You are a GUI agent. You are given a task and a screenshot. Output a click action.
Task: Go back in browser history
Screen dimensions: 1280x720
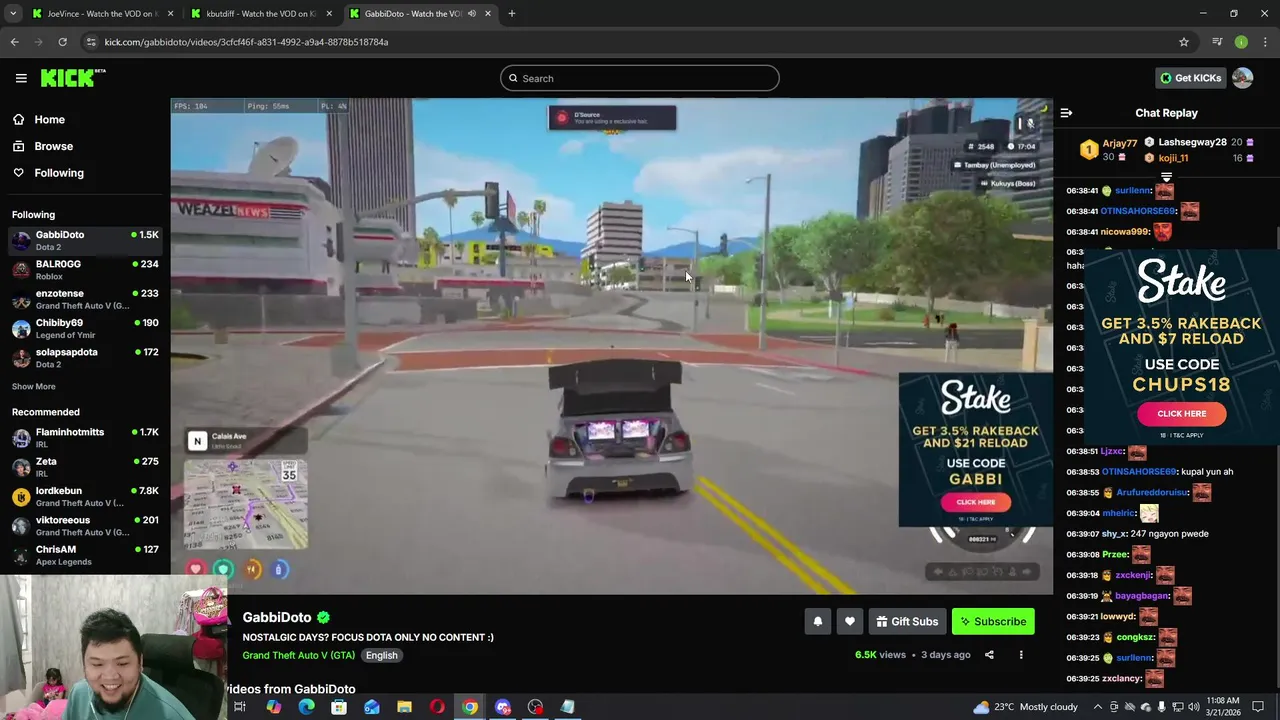[14, 42]
